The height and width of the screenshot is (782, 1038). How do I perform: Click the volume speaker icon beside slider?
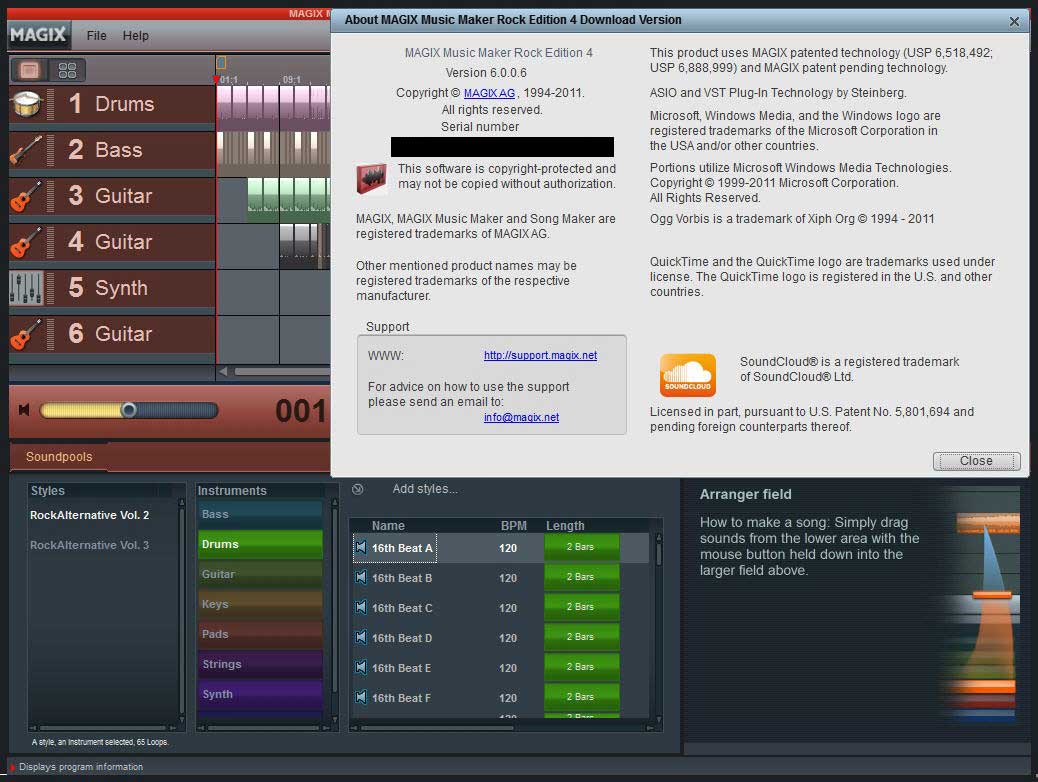tap(24, 410)
